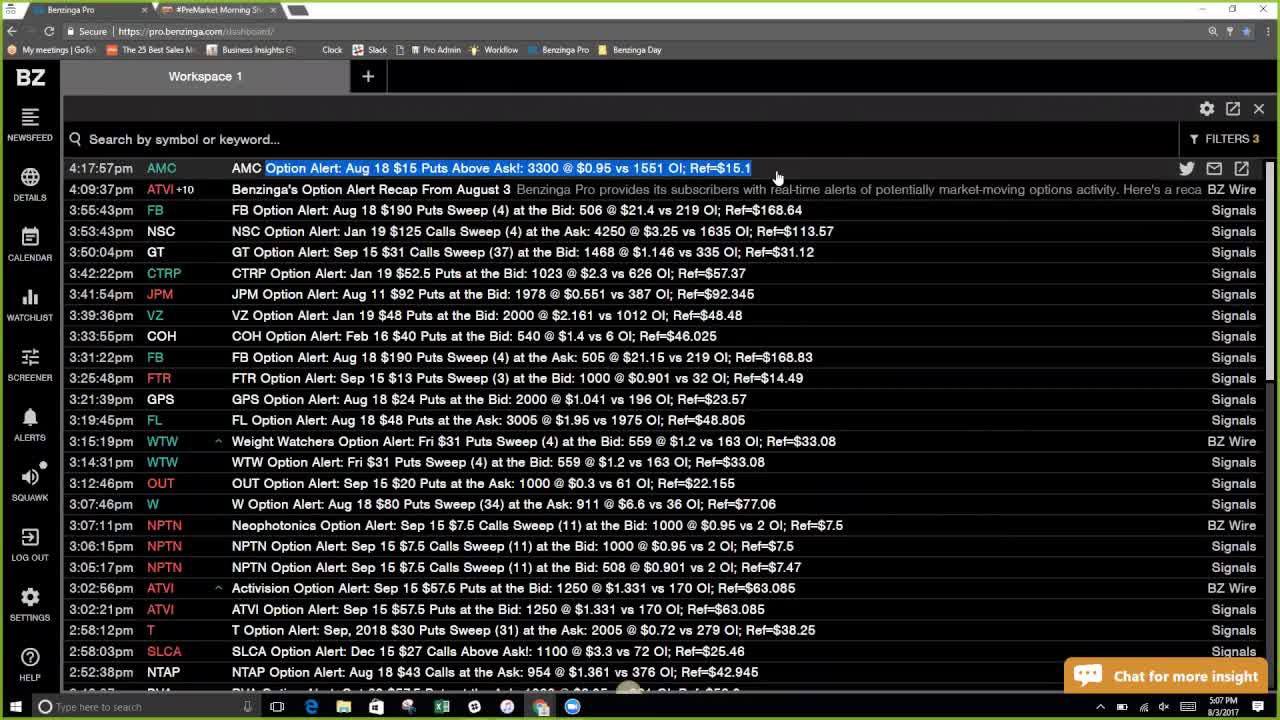The image size is (1280, 720).
Task: Open Microsoft Edge from the taskbar
Action: [311, 707]
